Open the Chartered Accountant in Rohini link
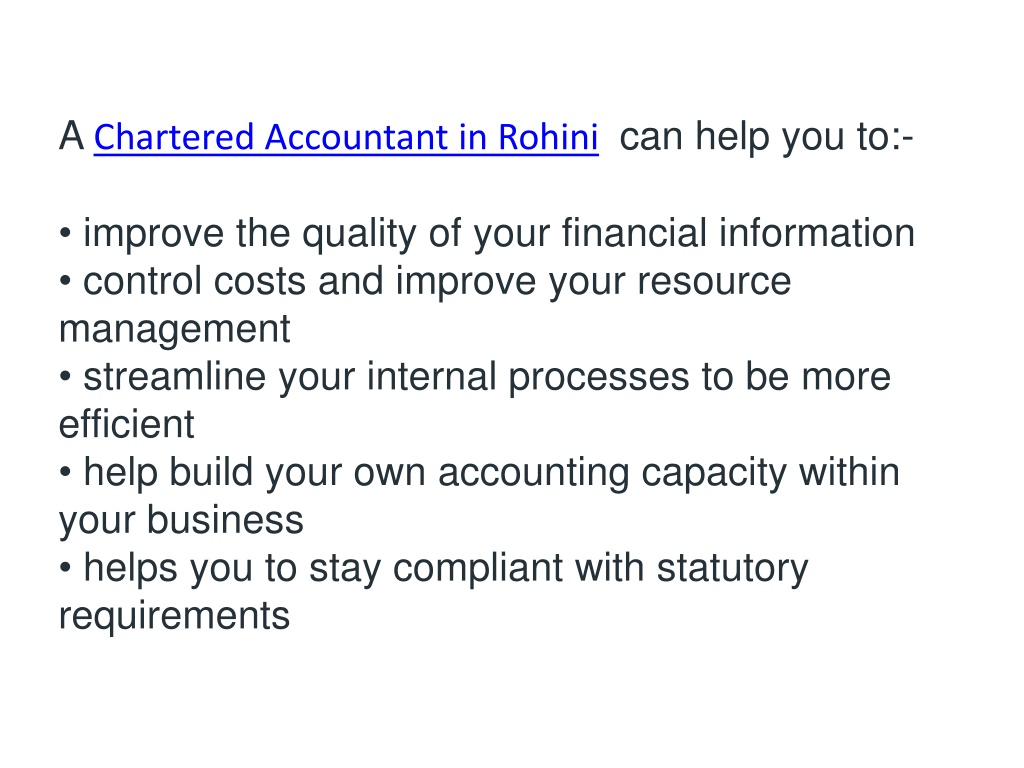Viewport: 1024px width, 768px height. tap(346, 138)
